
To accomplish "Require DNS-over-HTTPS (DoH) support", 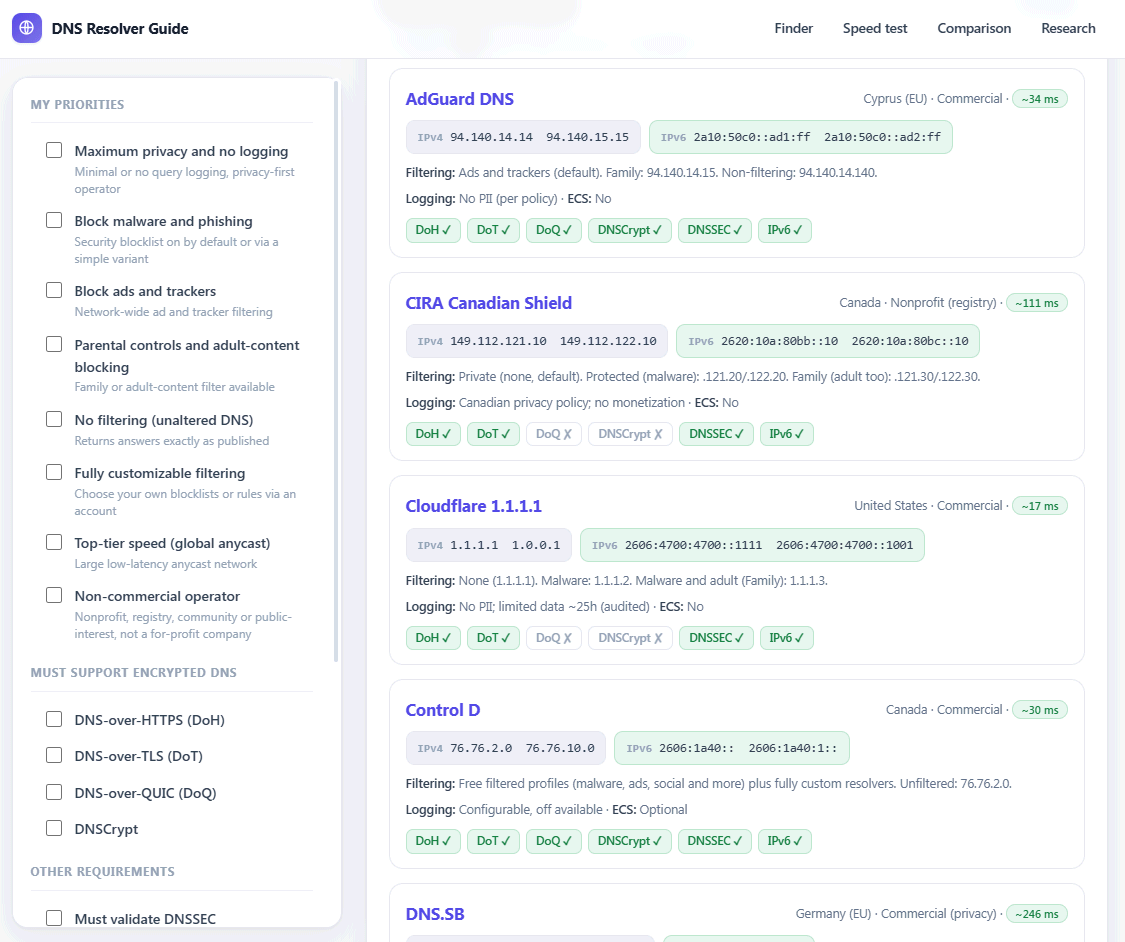I will click(54, 719).
